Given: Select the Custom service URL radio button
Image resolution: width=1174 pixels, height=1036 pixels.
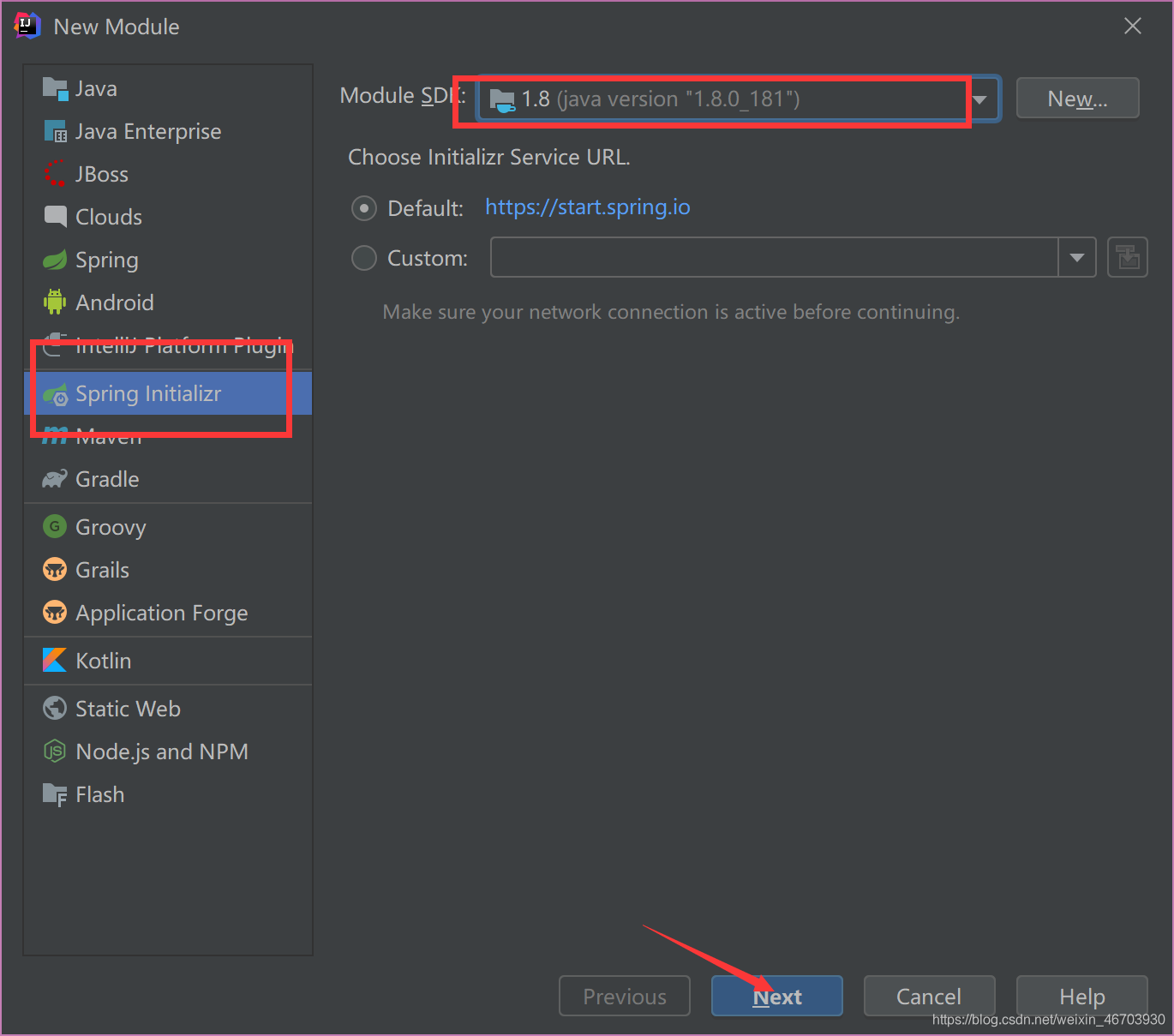Looking at the screenshot, I should [x=364, y=258].
